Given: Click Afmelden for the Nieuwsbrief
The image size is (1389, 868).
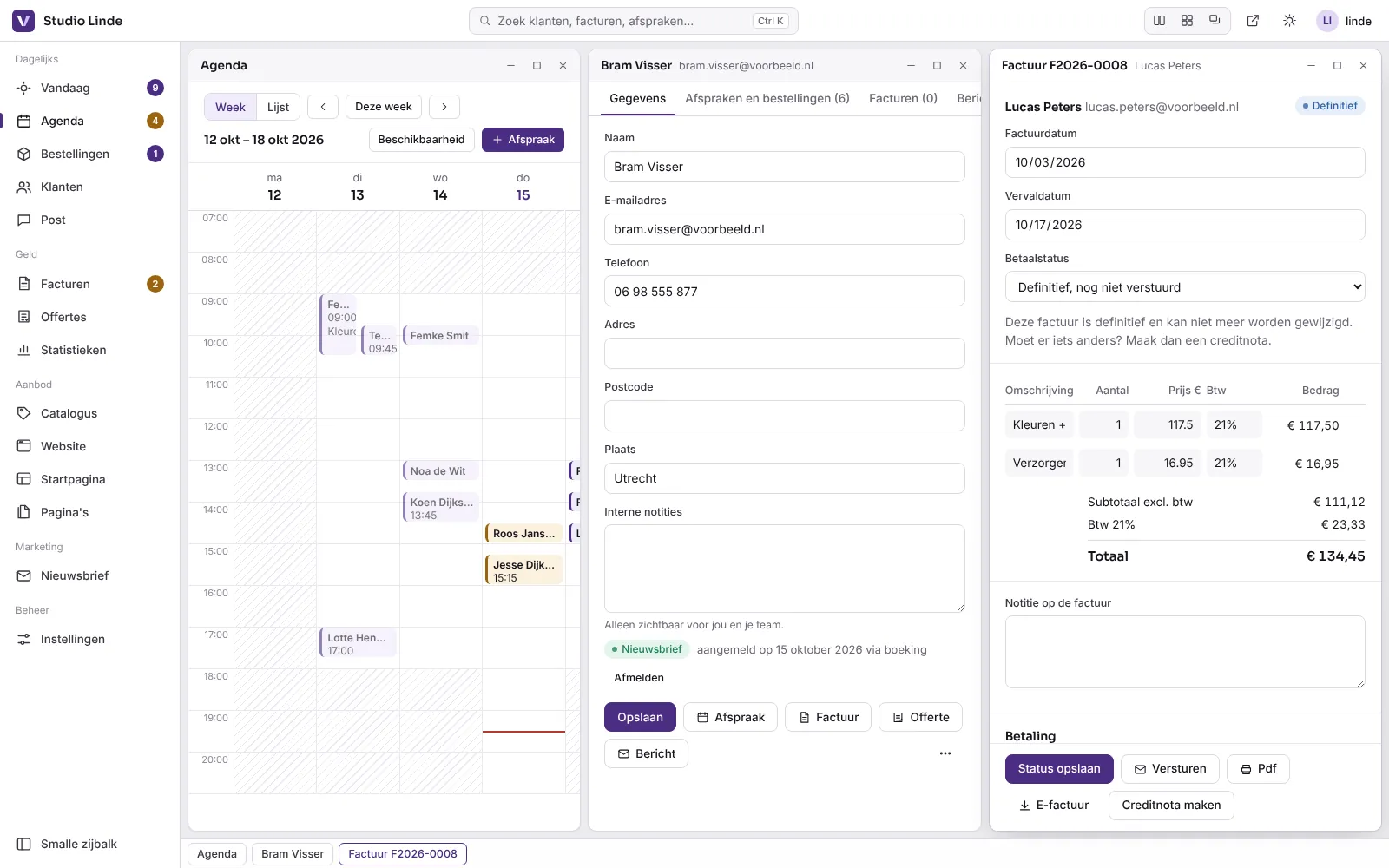Looking at the screenshot, I should pyautogui.click(x=639, y=678).
